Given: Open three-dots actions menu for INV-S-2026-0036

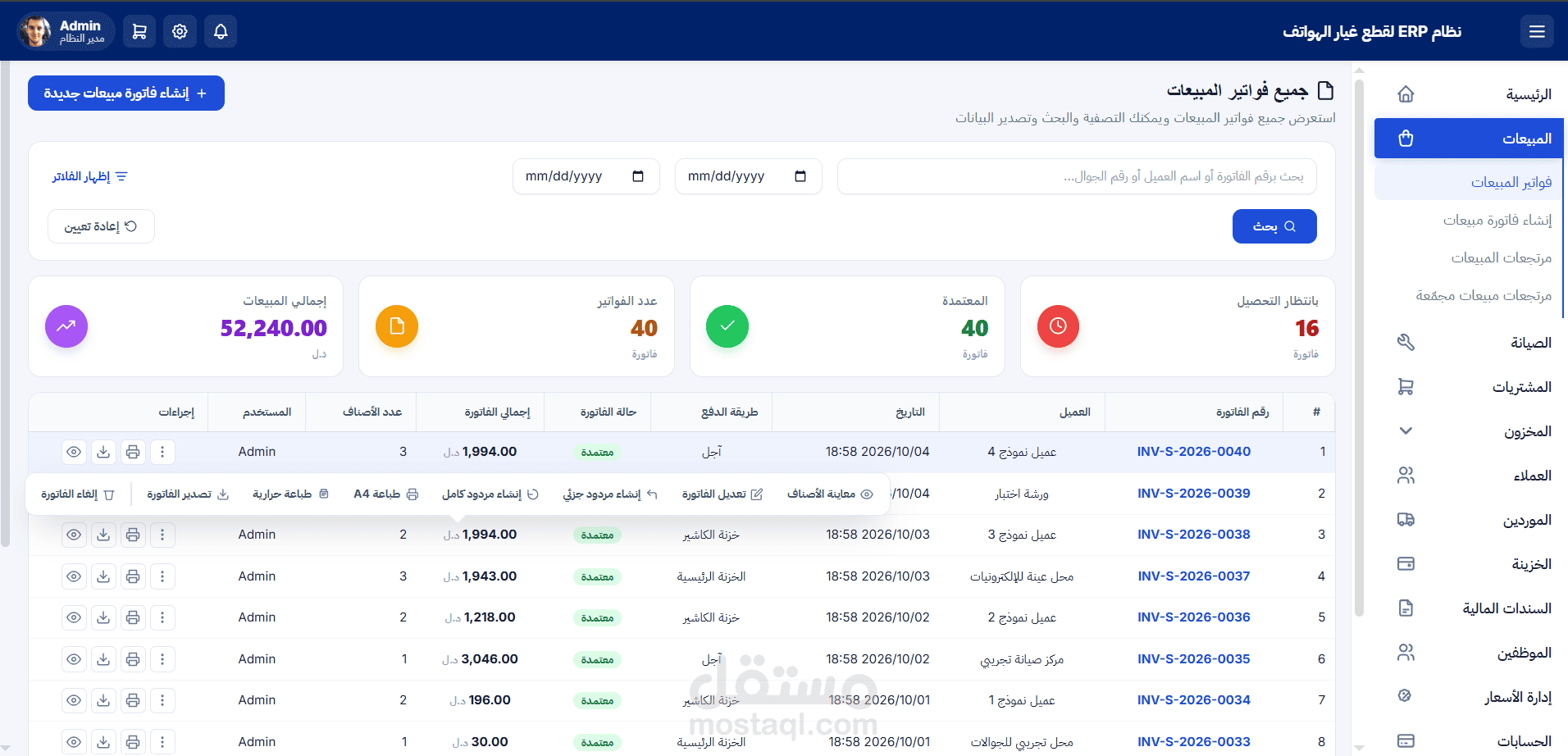Looking at the screenshot, I should point(162,617).
